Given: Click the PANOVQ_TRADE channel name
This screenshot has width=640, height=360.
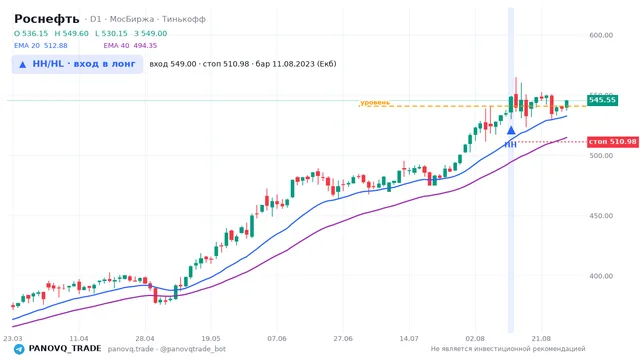Looking at the screenshot, I should coord(65,349).
